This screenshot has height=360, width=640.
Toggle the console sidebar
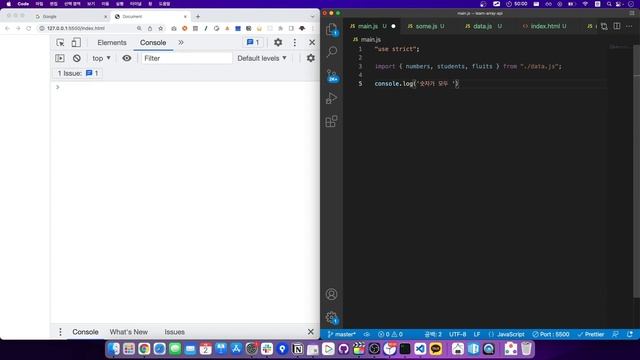(x=60, y=58)
